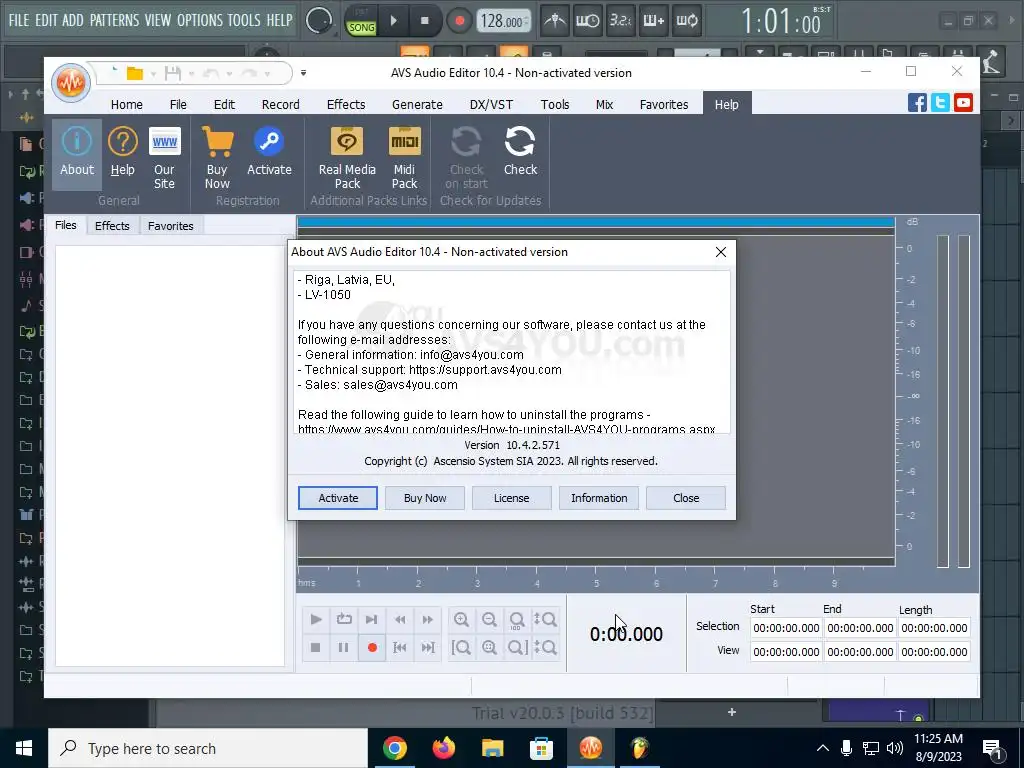The image size is (1024, 768).
Task: Open the Tools ribbon tab
Action: pos(555,104)
